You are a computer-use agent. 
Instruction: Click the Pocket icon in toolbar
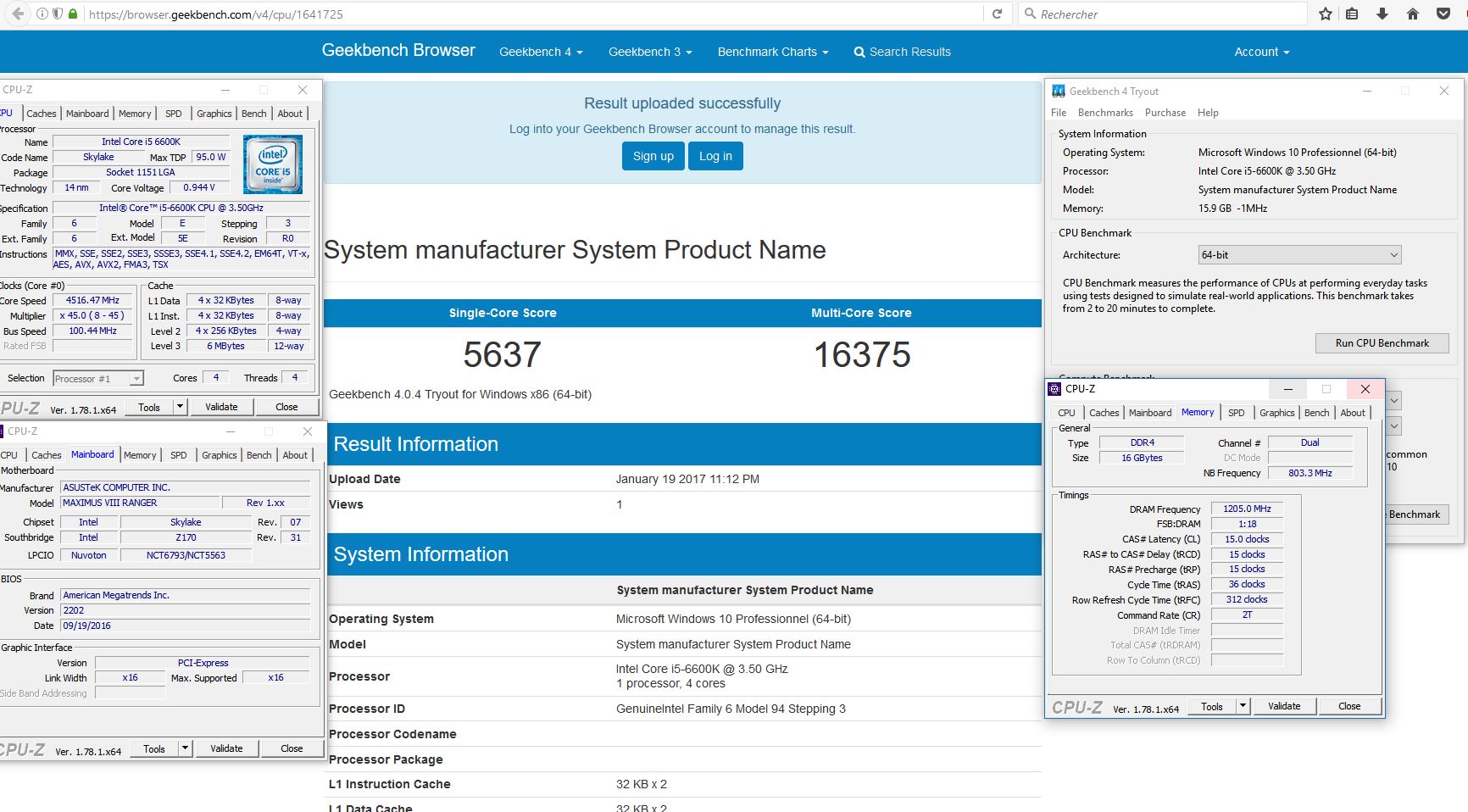[1443, 14]
